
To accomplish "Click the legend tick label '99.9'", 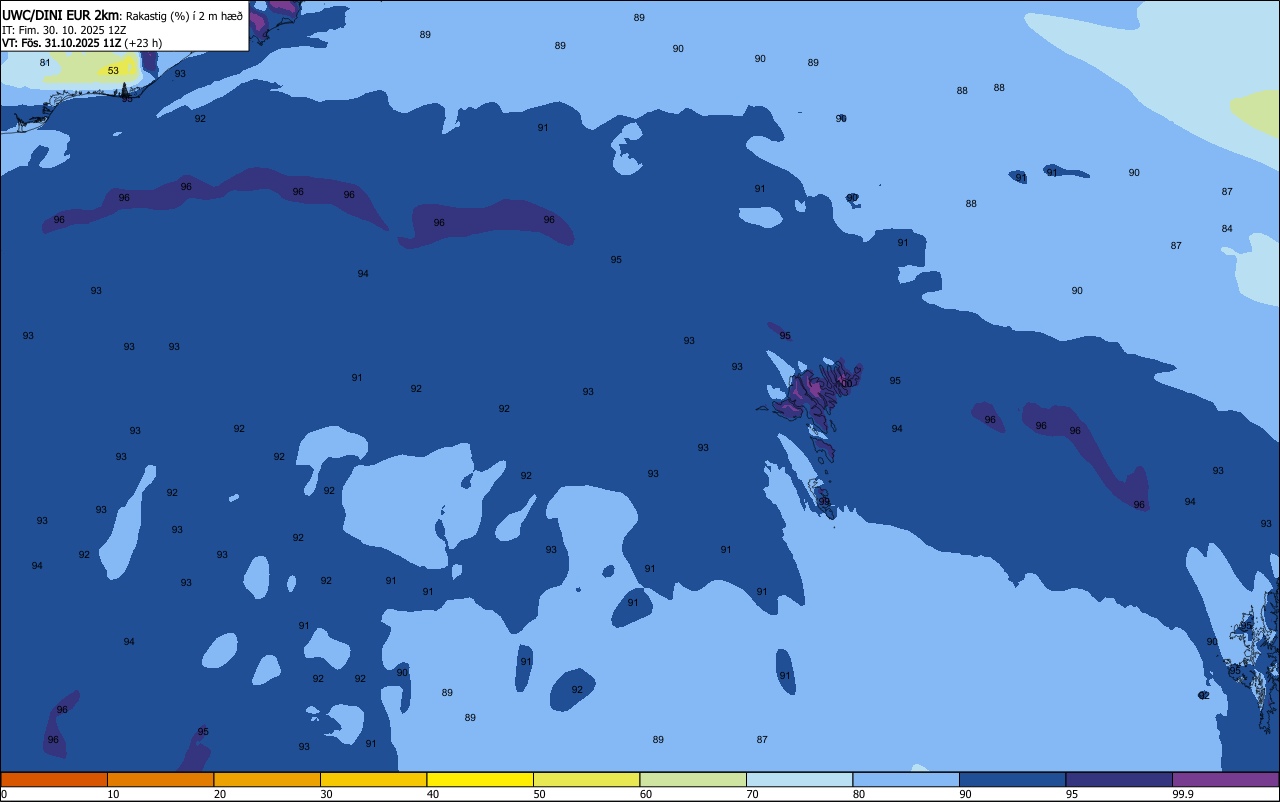I will [1183, 794].
